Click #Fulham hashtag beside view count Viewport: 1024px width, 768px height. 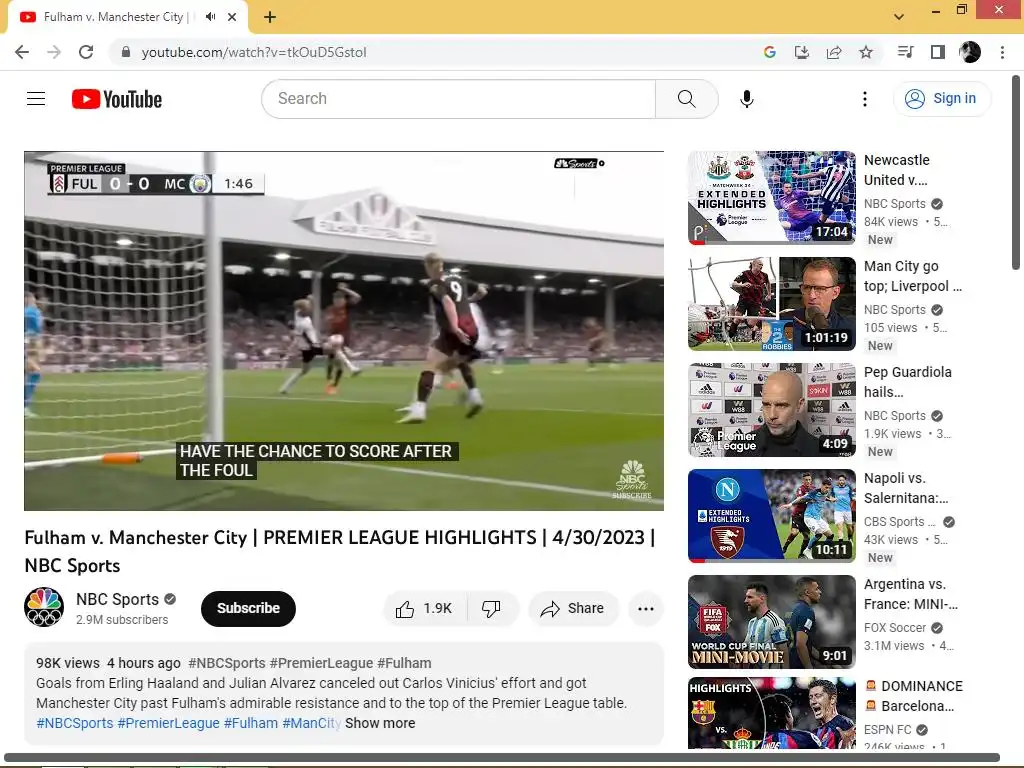point(404,664)
